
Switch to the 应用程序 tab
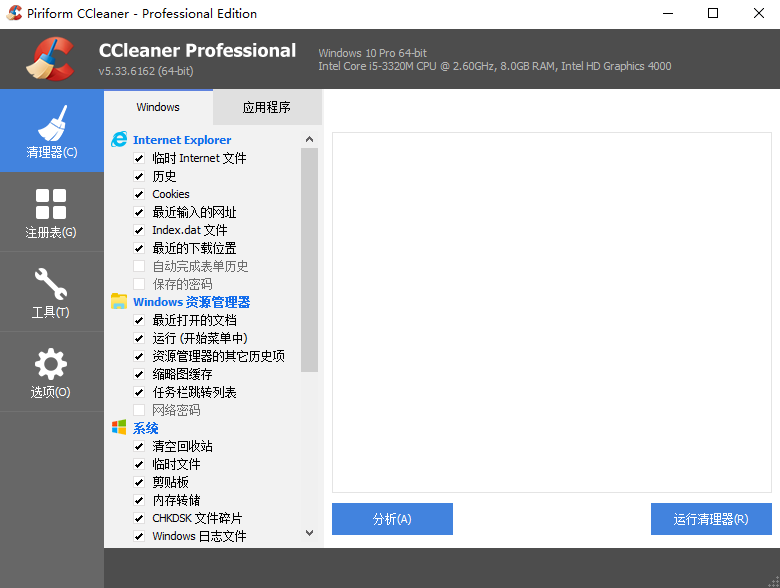(267, 107)
